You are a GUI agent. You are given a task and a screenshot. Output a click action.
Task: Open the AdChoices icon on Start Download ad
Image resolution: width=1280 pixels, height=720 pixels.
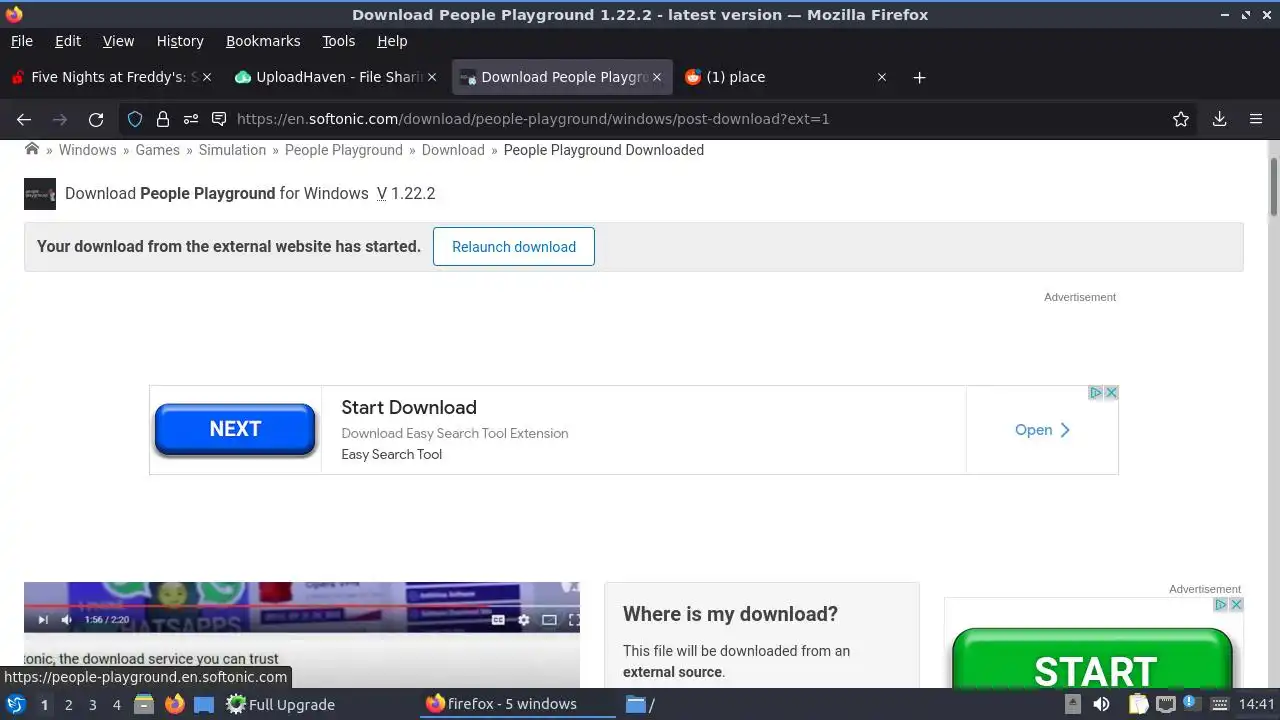coord(1096,393)
